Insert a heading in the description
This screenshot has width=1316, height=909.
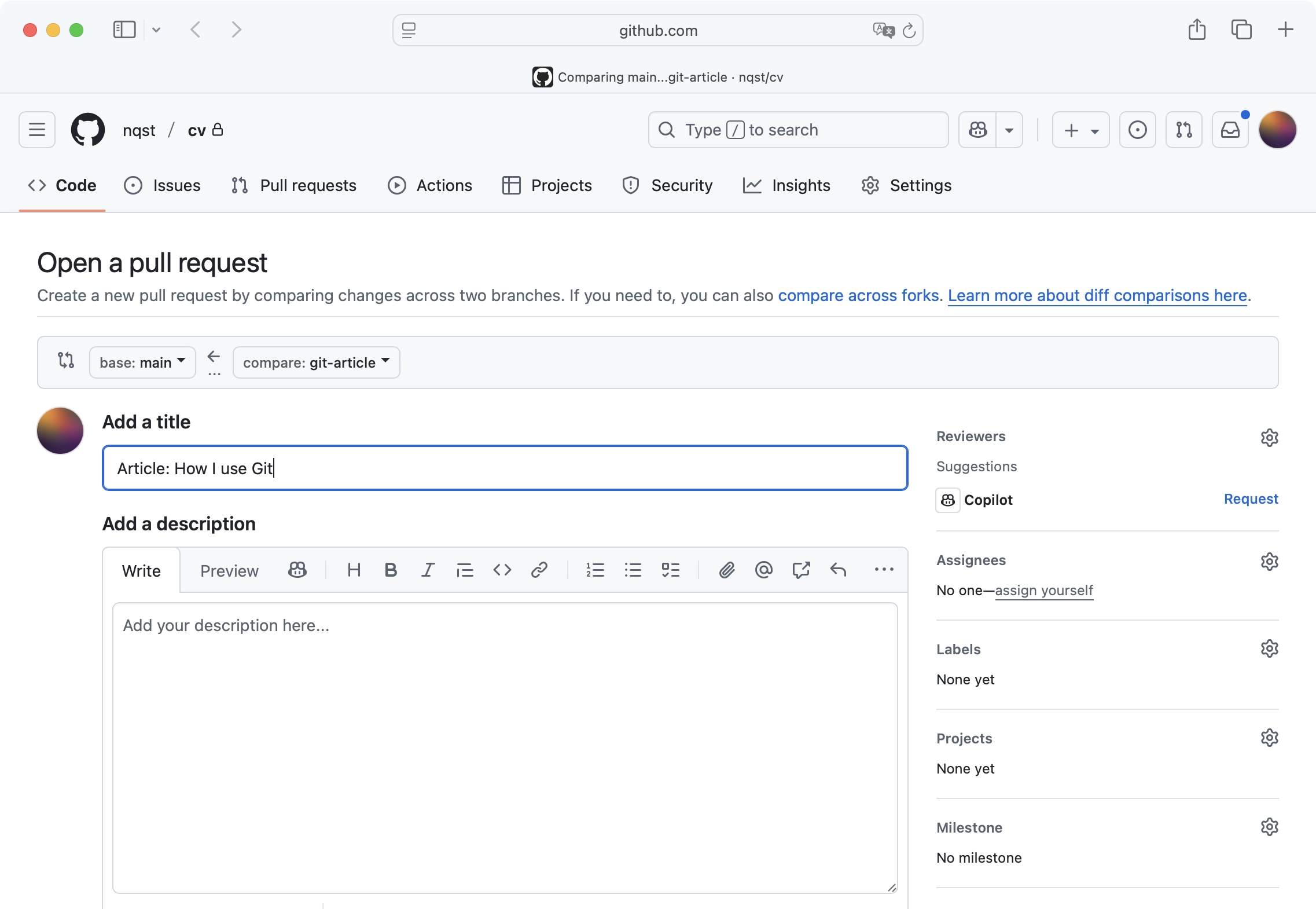point(354,570)
